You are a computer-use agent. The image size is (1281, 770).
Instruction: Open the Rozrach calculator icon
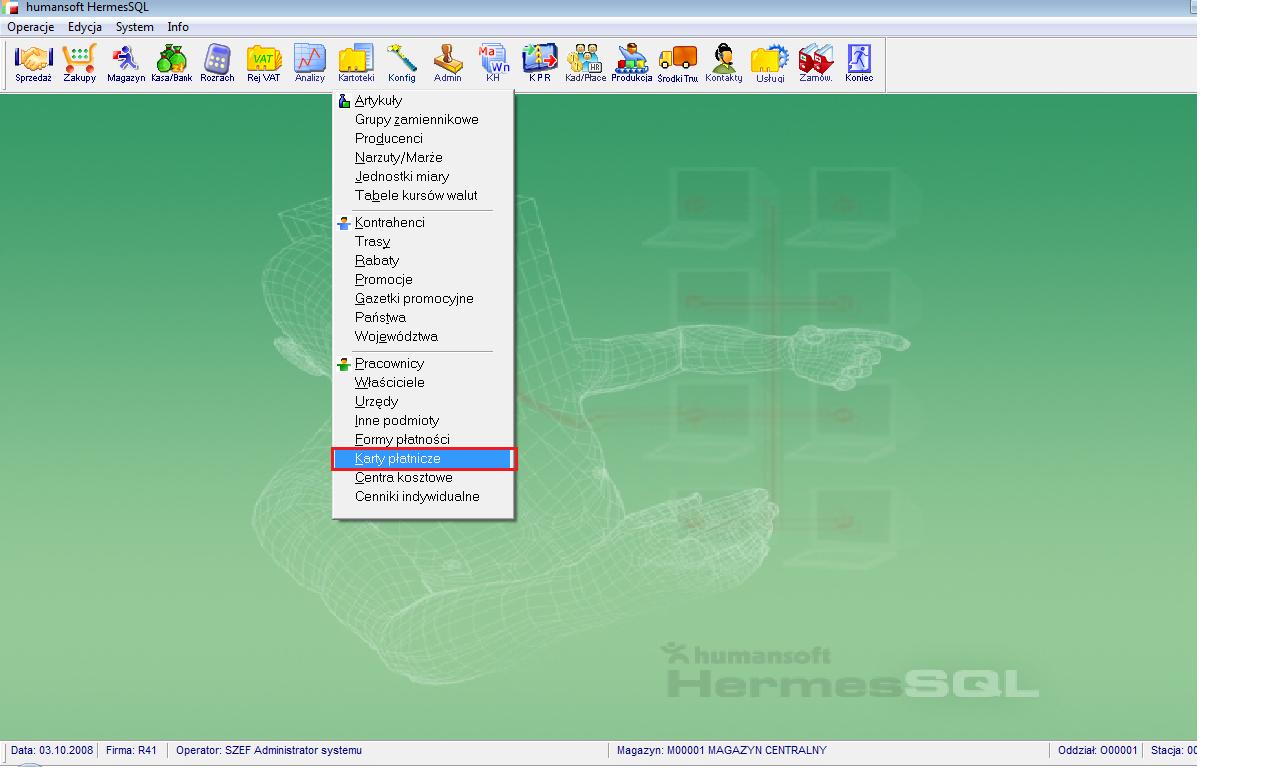(217, 63)
